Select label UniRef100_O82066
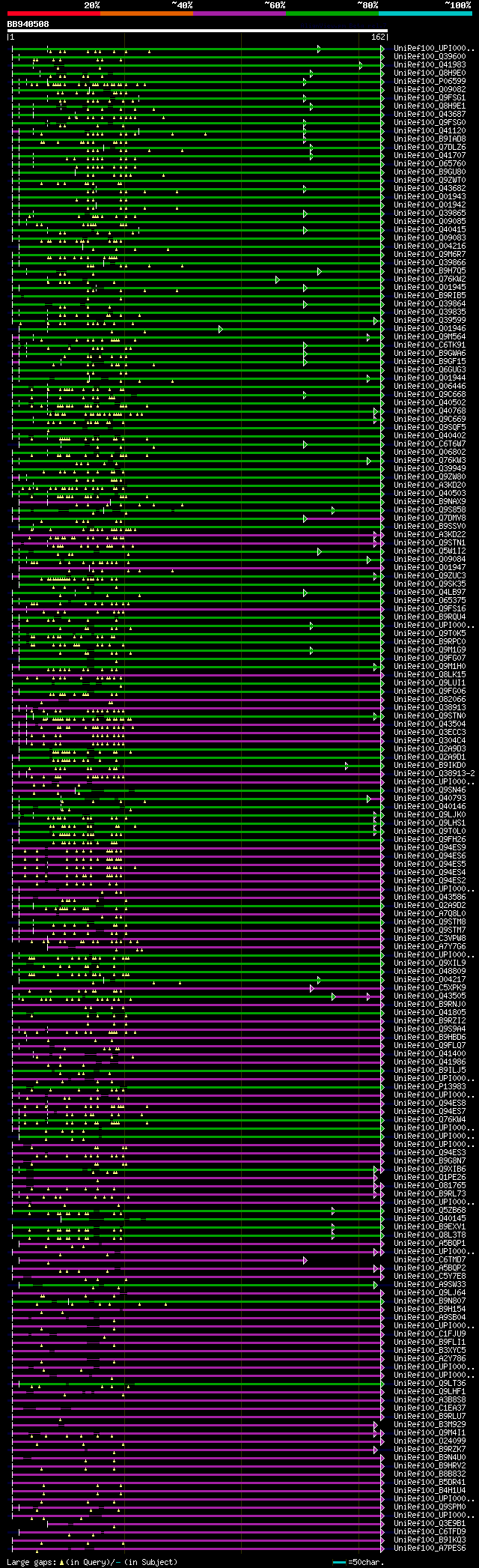This screenshot has height=1568, width=479. click(430, 699)
